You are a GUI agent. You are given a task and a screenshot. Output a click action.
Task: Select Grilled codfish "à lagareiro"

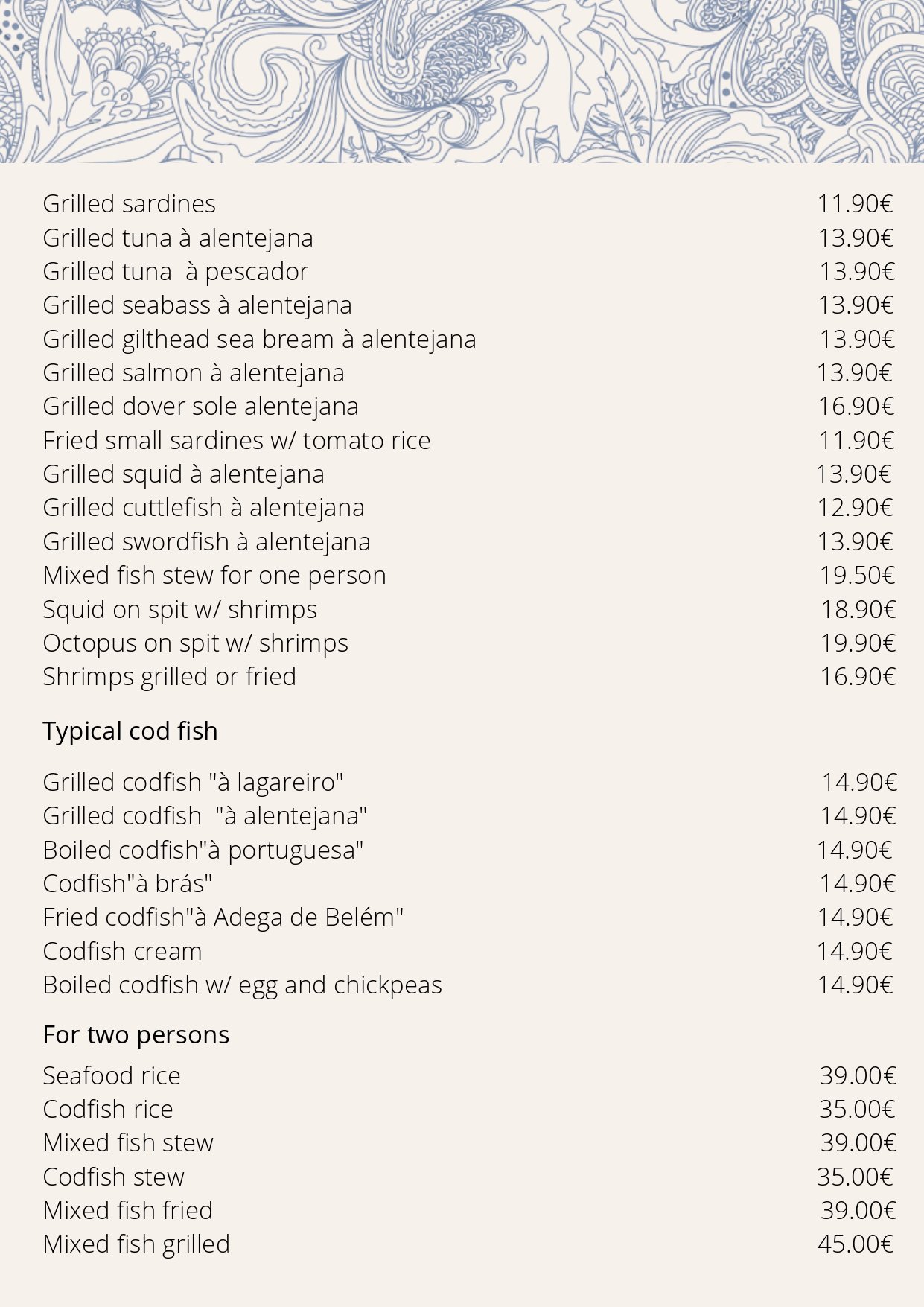tap(193, 783)
